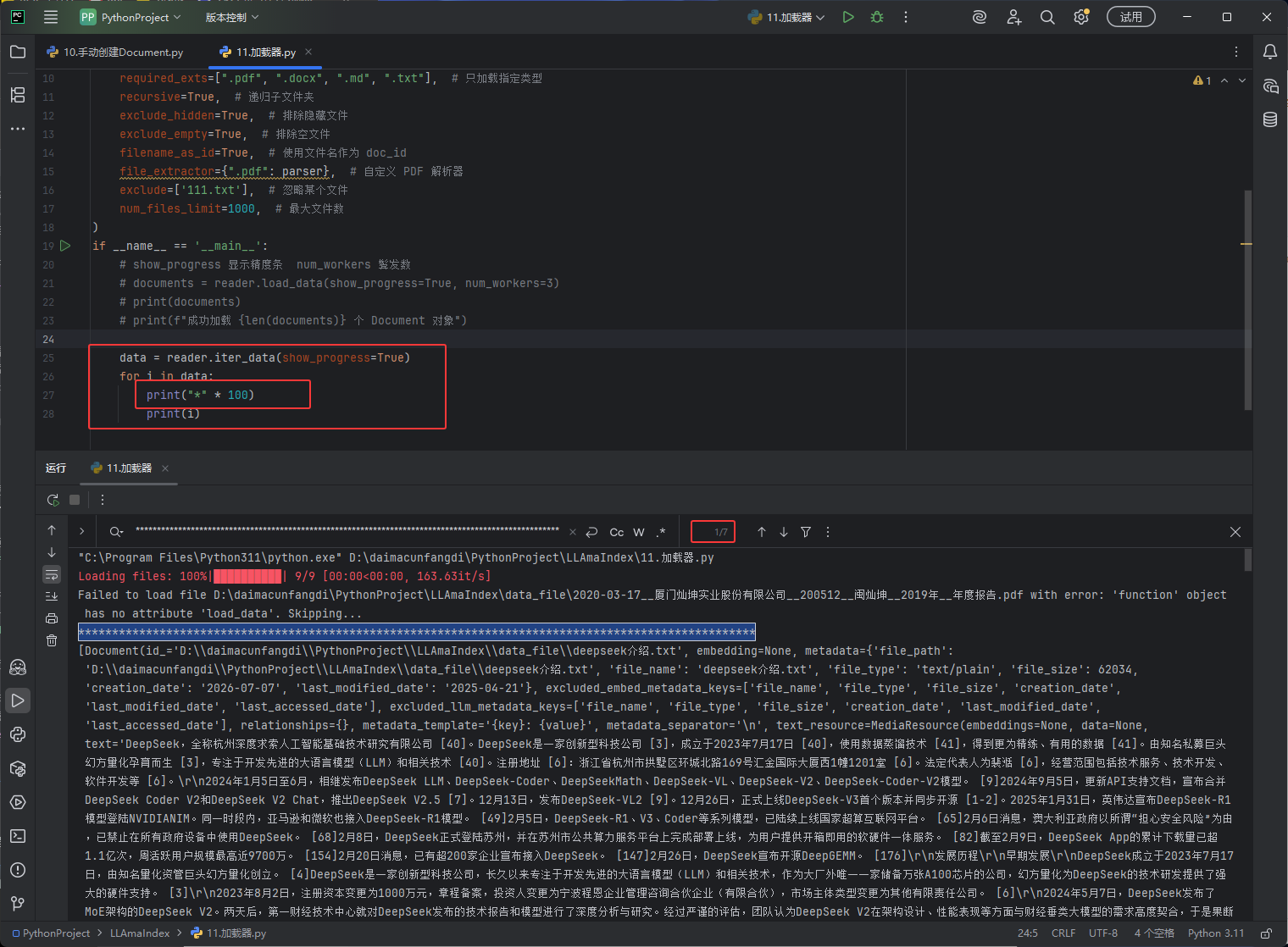
Task: Open Python Packages tool window
Action: [18, 768]
